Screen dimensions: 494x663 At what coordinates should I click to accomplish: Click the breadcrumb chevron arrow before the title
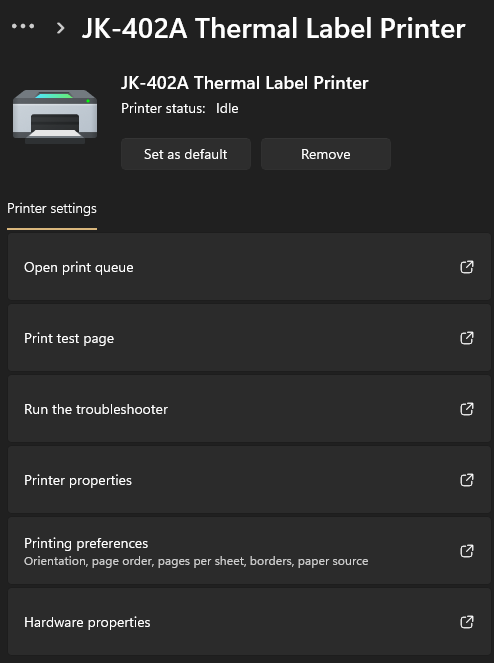(x=60, y=28)
